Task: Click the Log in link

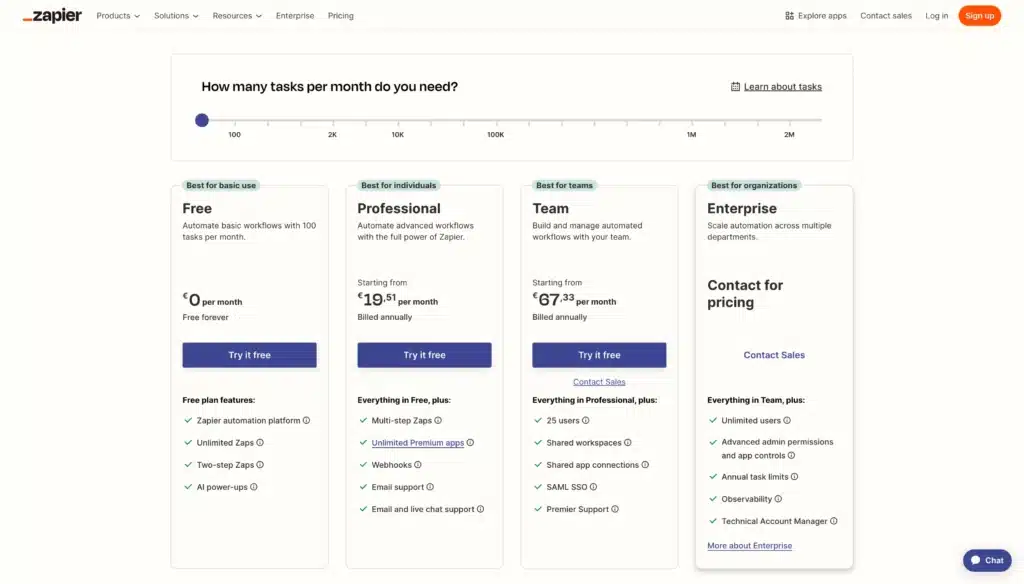Action: (936, 16)
